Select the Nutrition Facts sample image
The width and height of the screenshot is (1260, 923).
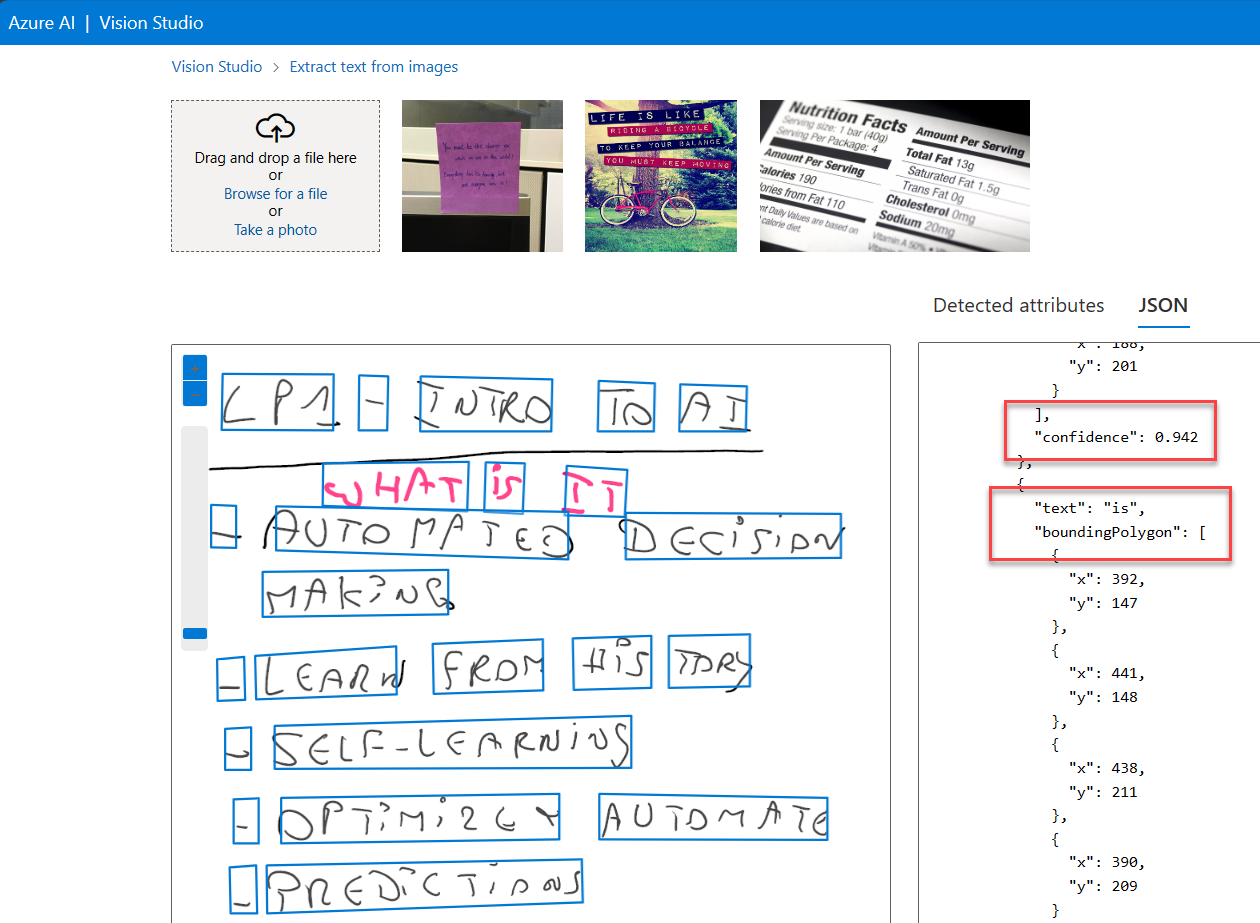894,175
